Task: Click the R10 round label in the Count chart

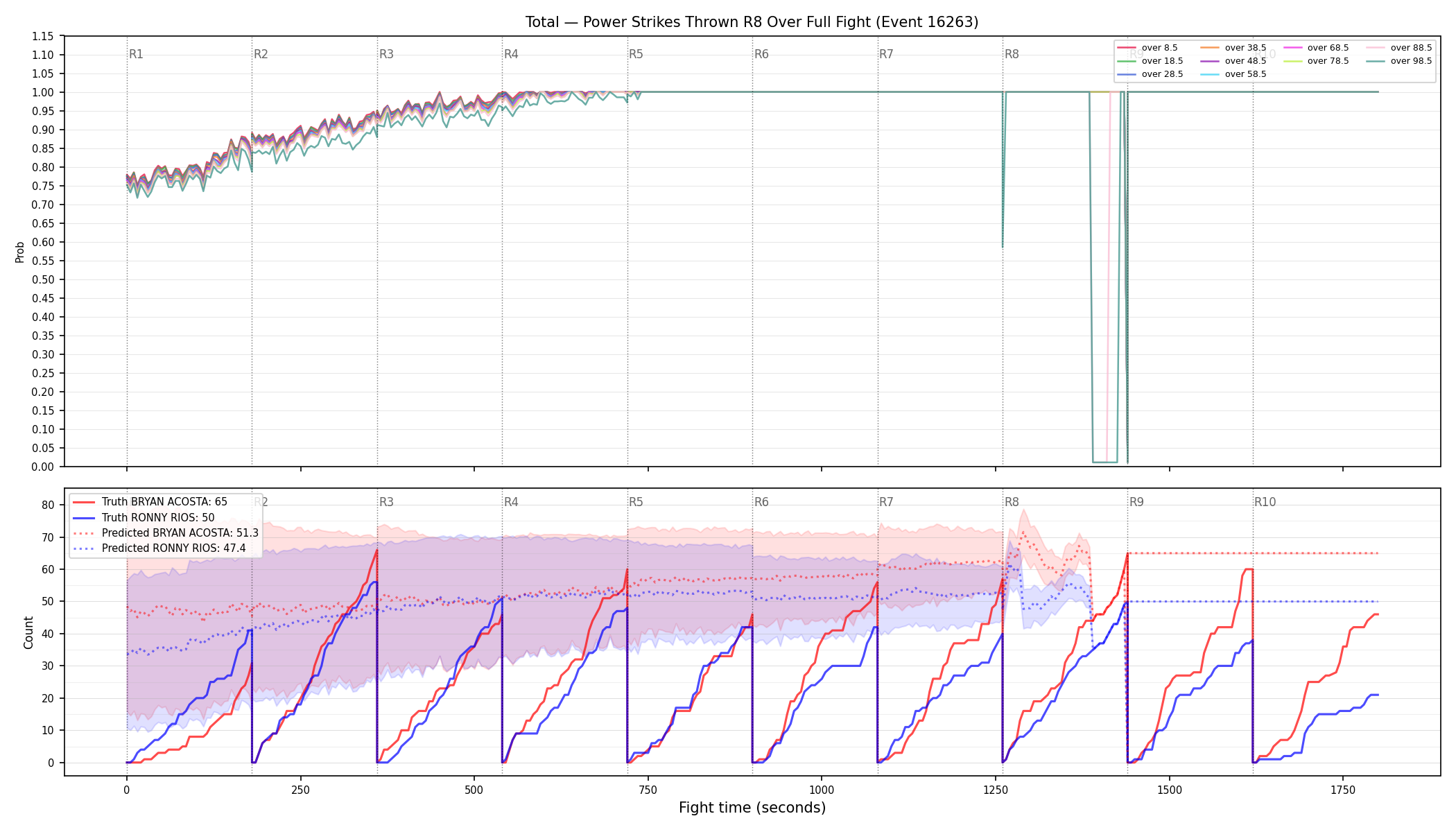Action: [1265, 502]
